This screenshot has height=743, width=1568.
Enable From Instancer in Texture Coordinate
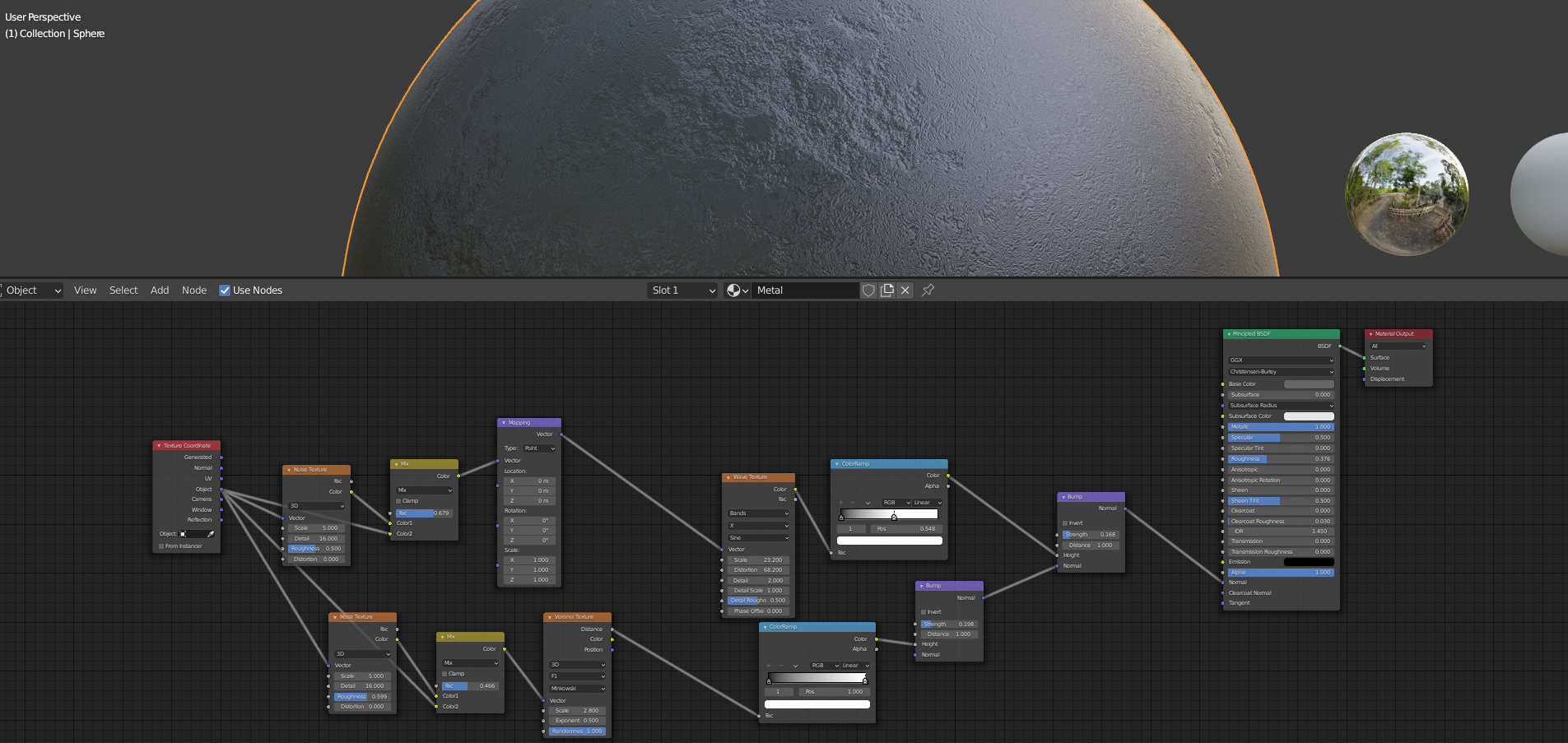162,546
